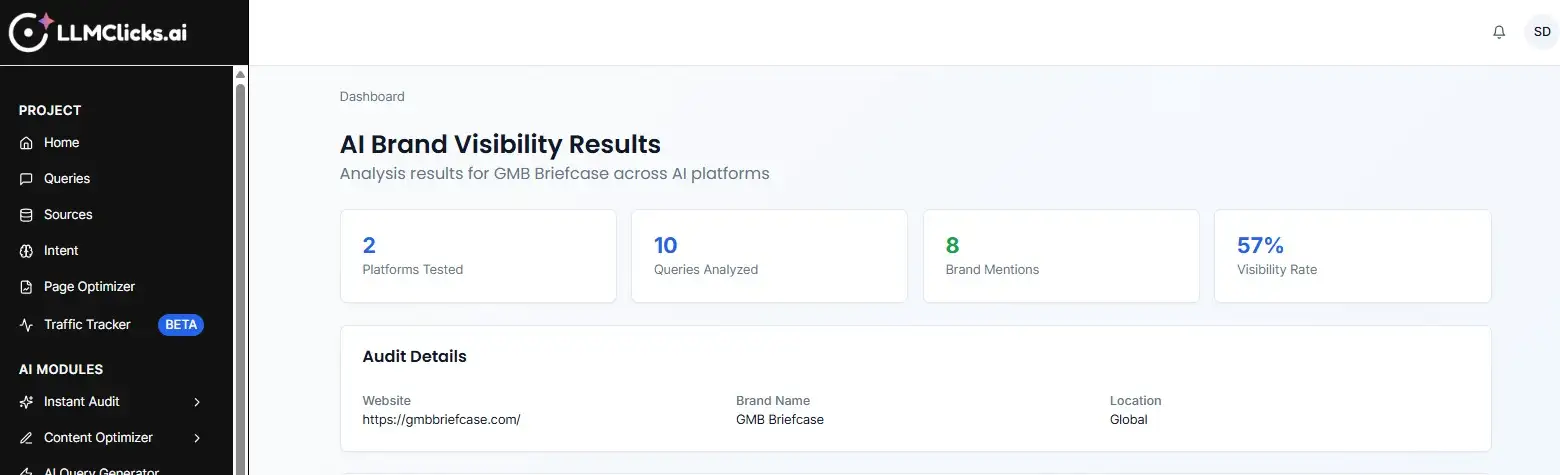Click the Instant Audit sparkle icon
Viewport: 1560px width, 475px height.
[26, 402]
